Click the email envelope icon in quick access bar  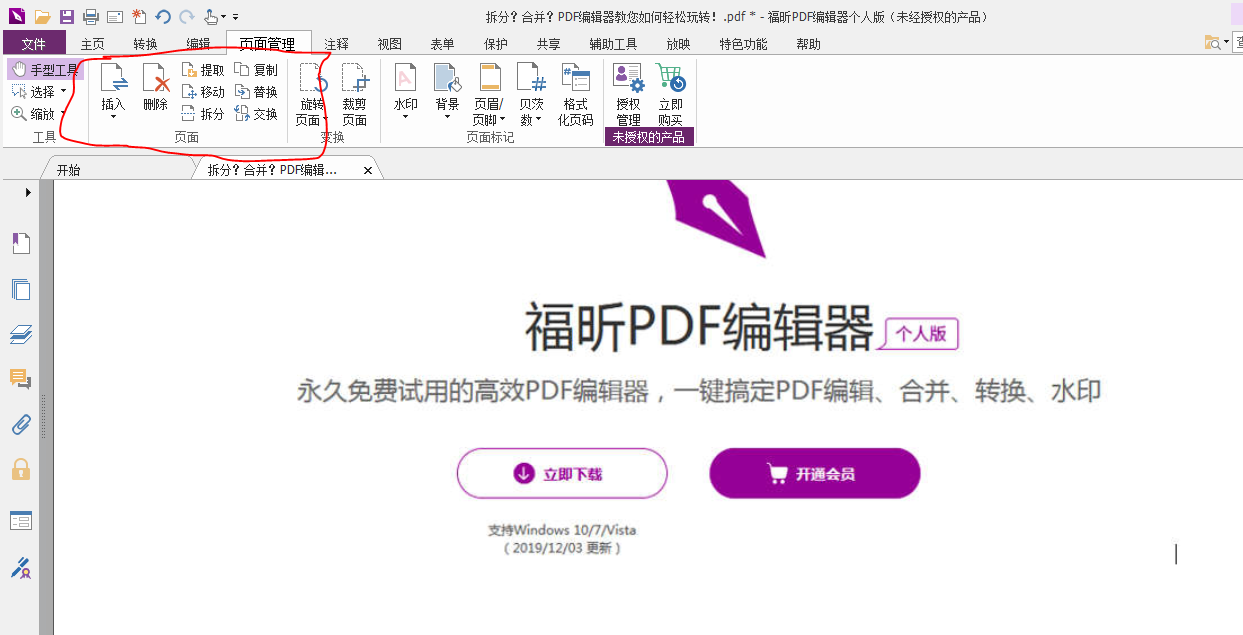pos(115,16)
